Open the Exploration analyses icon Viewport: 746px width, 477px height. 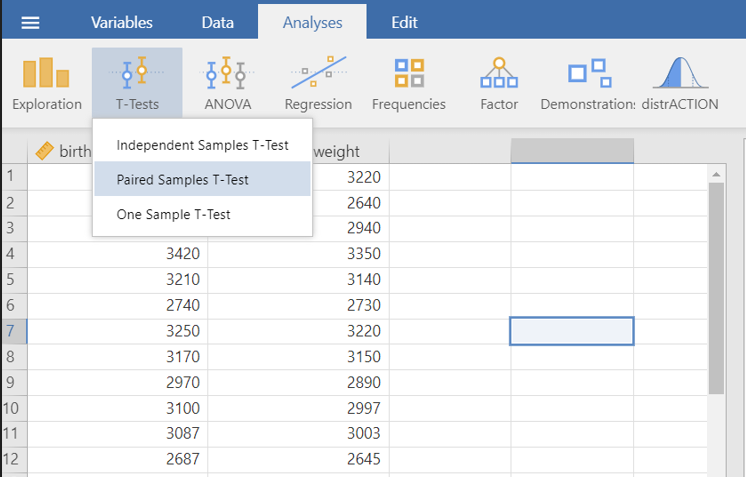click(x=46, y=83)
